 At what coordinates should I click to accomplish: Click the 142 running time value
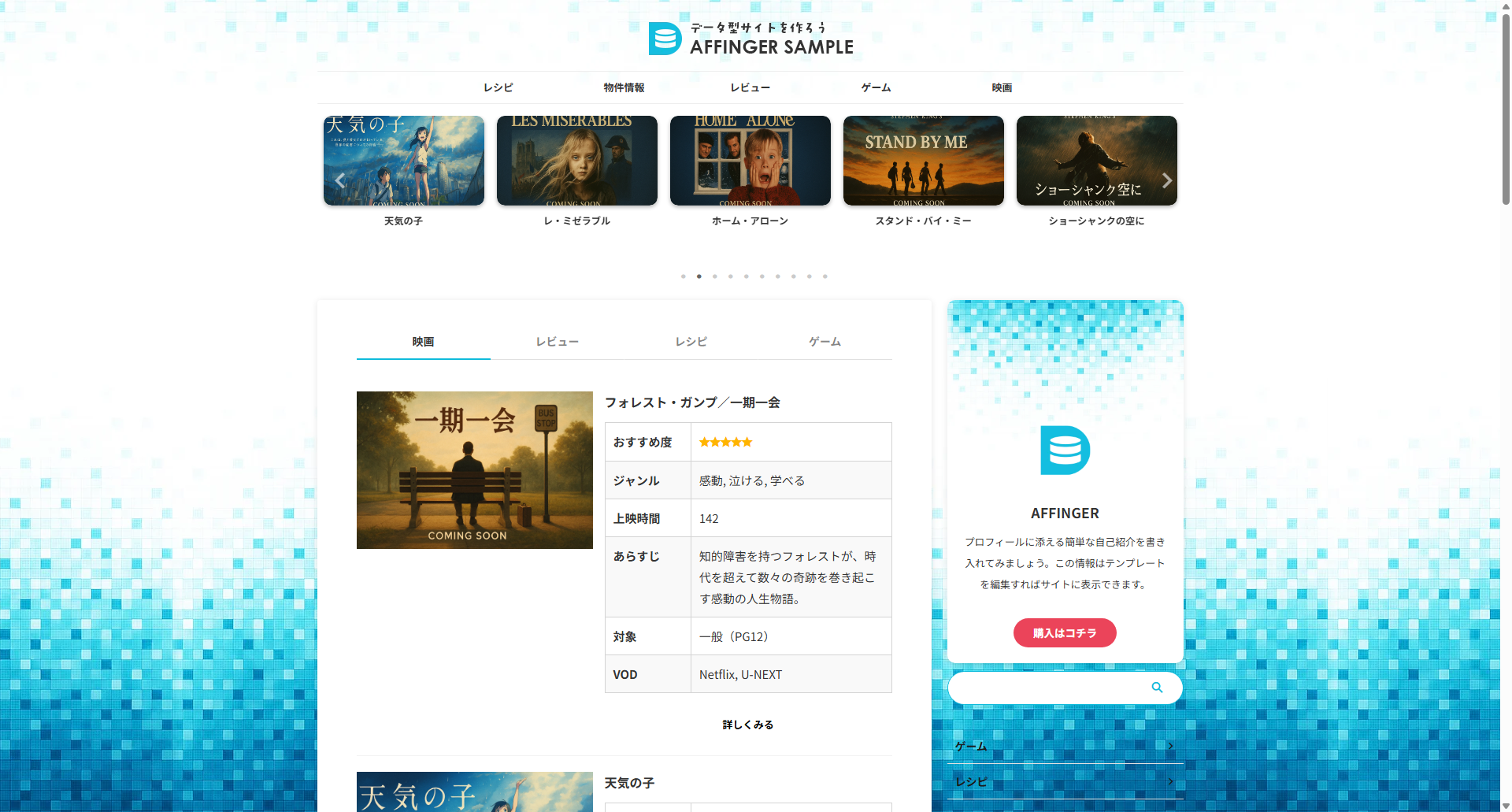[709, 519]
